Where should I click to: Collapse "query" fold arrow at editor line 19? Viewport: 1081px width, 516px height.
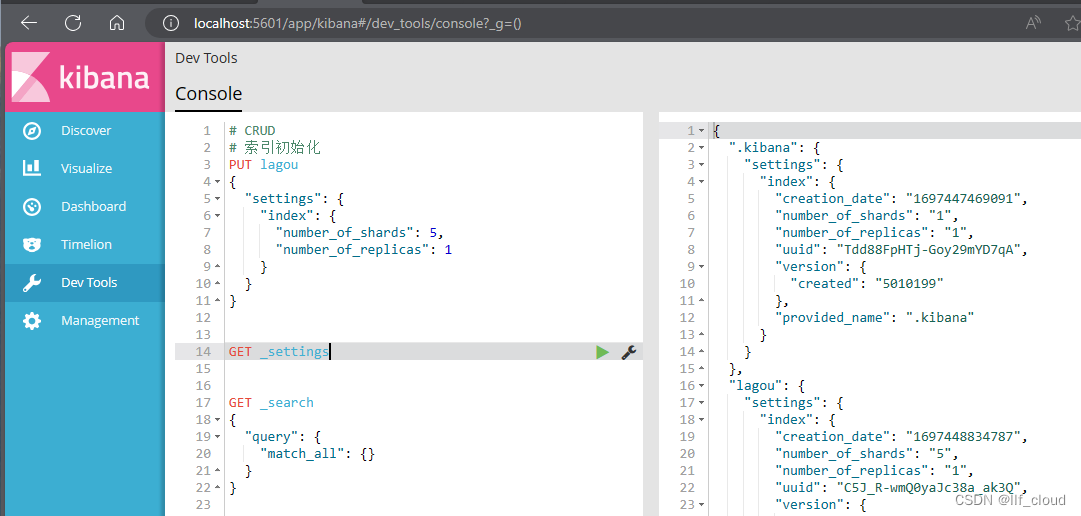click(218, 437)
